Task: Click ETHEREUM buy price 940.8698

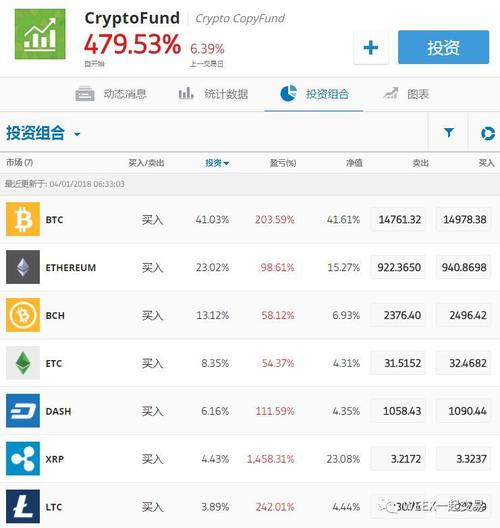Action: pos(463,267)
